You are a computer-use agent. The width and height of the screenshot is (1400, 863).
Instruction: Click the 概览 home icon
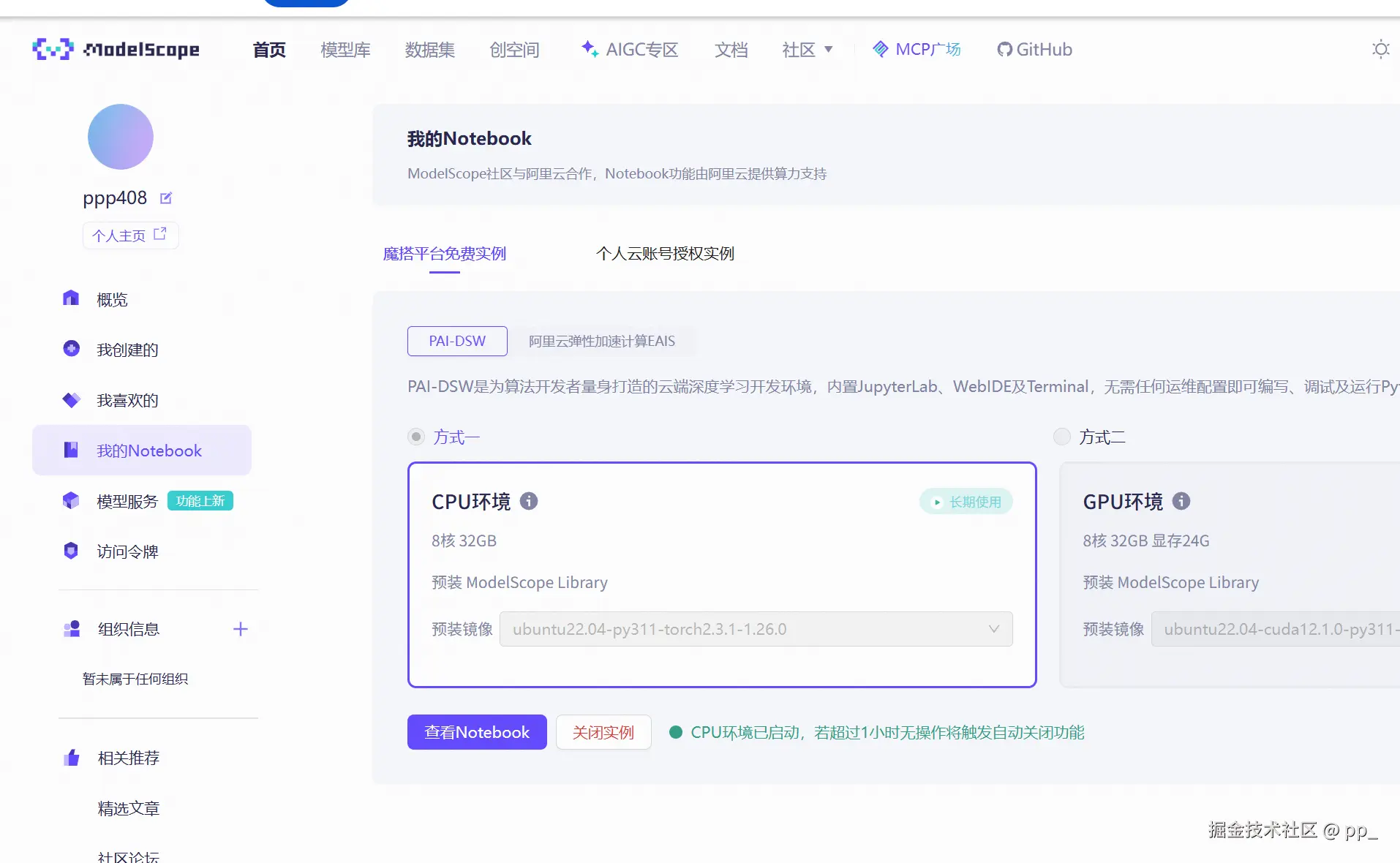point(71,298)
